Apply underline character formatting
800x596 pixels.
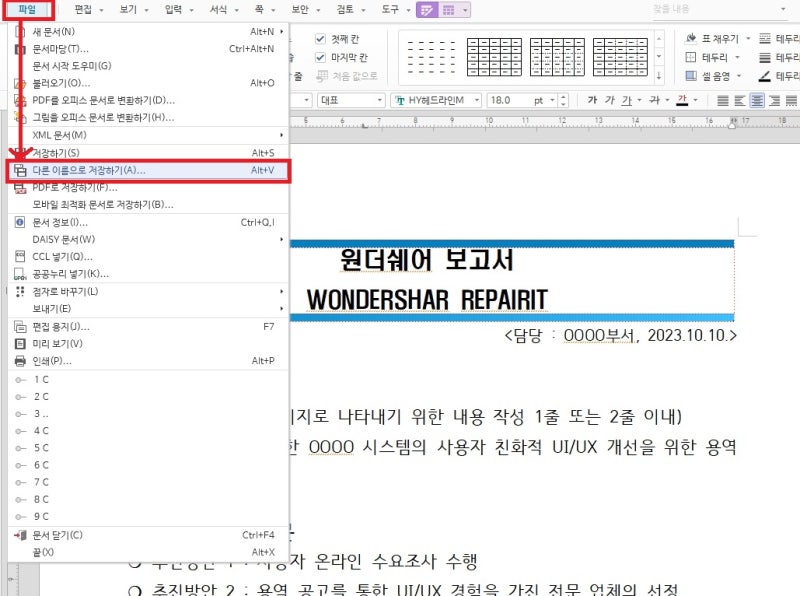coord(628,100)
